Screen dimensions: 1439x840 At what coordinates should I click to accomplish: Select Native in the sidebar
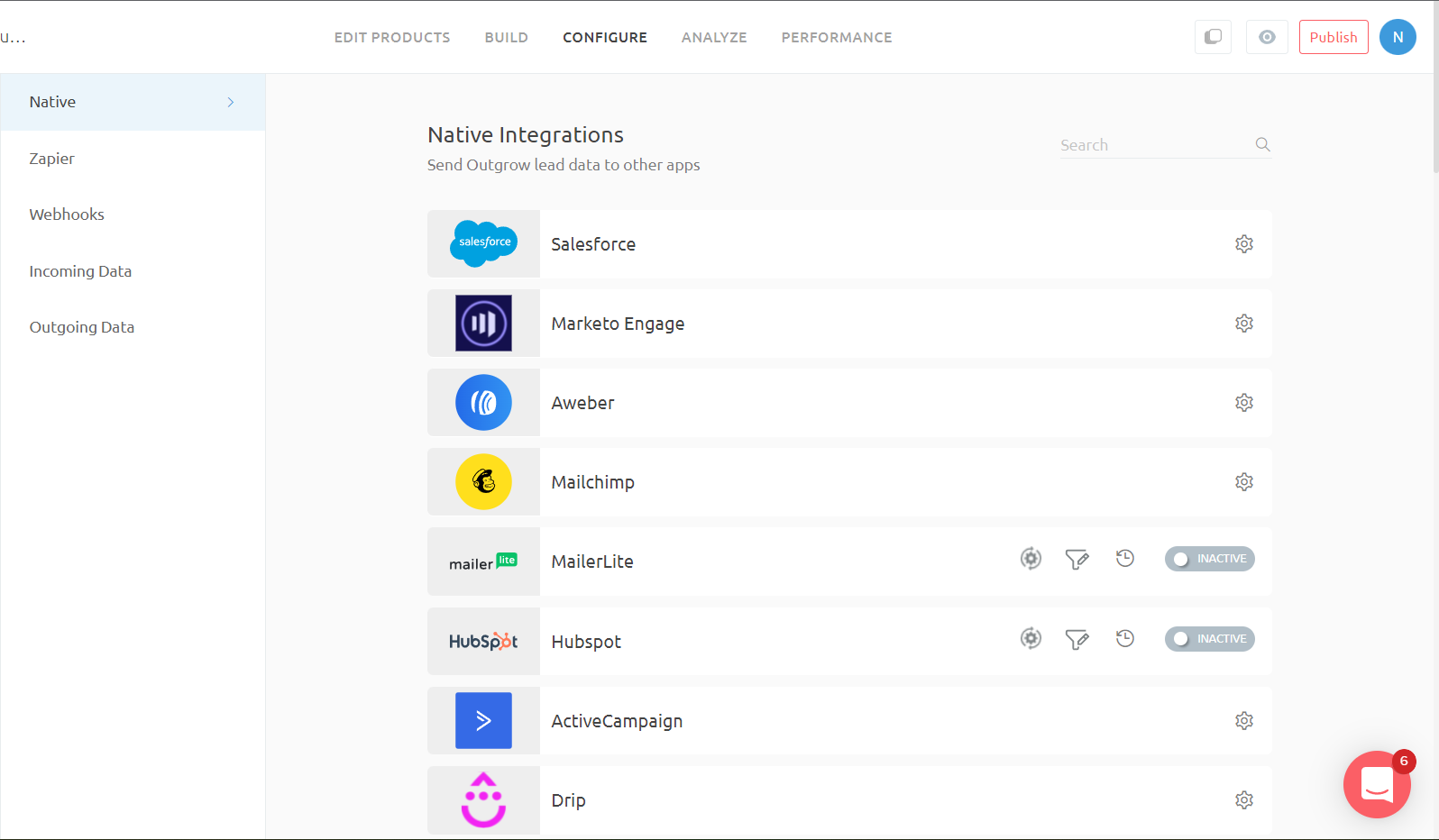133,102
